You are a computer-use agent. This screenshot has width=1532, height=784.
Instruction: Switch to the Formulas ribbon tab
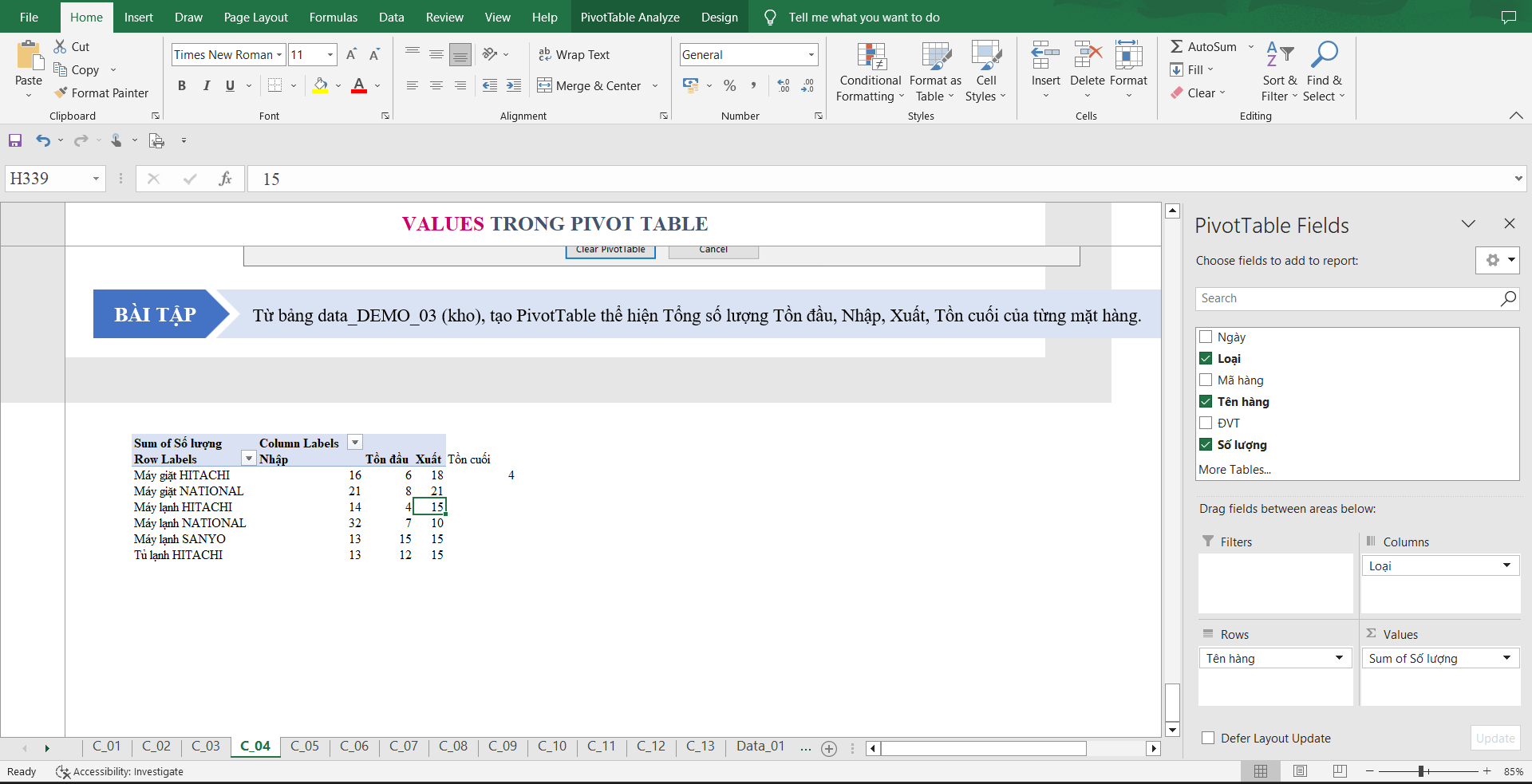pyautogui.click(x=334, y=17)
